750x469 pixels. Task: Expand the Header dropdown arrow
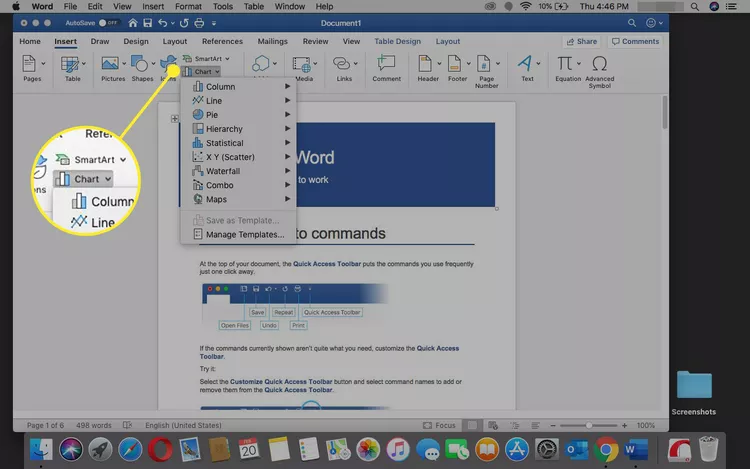tap(439, 64)
